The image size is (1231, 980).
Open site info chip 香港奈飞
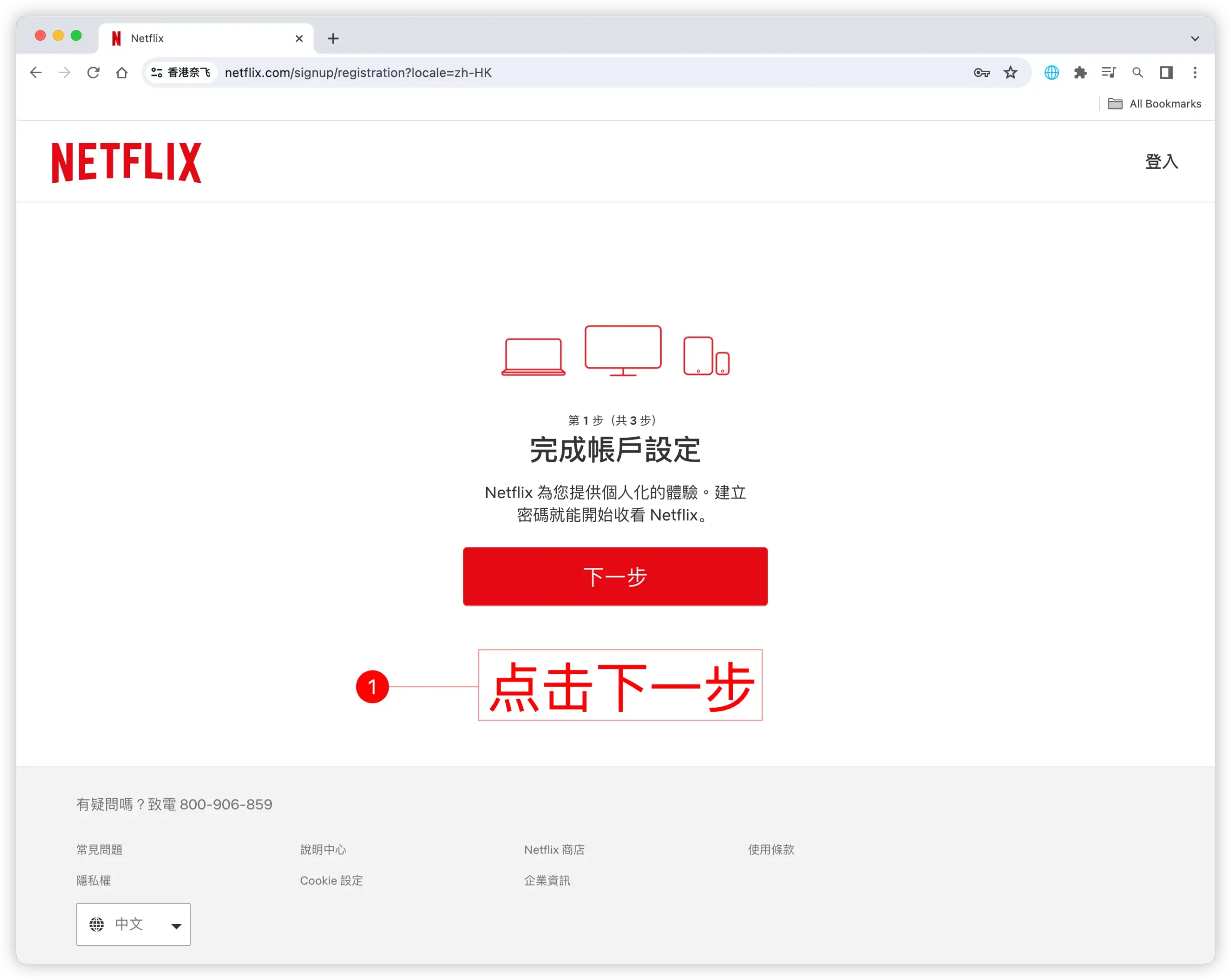point(181,73)
